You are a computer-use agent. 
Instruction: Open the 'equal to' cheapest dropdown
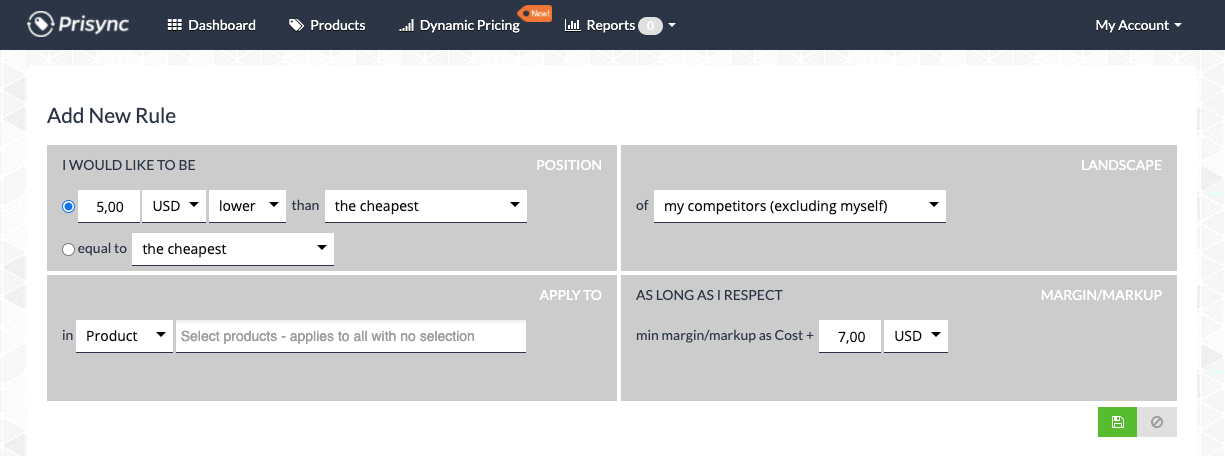(x=233, y=249)
